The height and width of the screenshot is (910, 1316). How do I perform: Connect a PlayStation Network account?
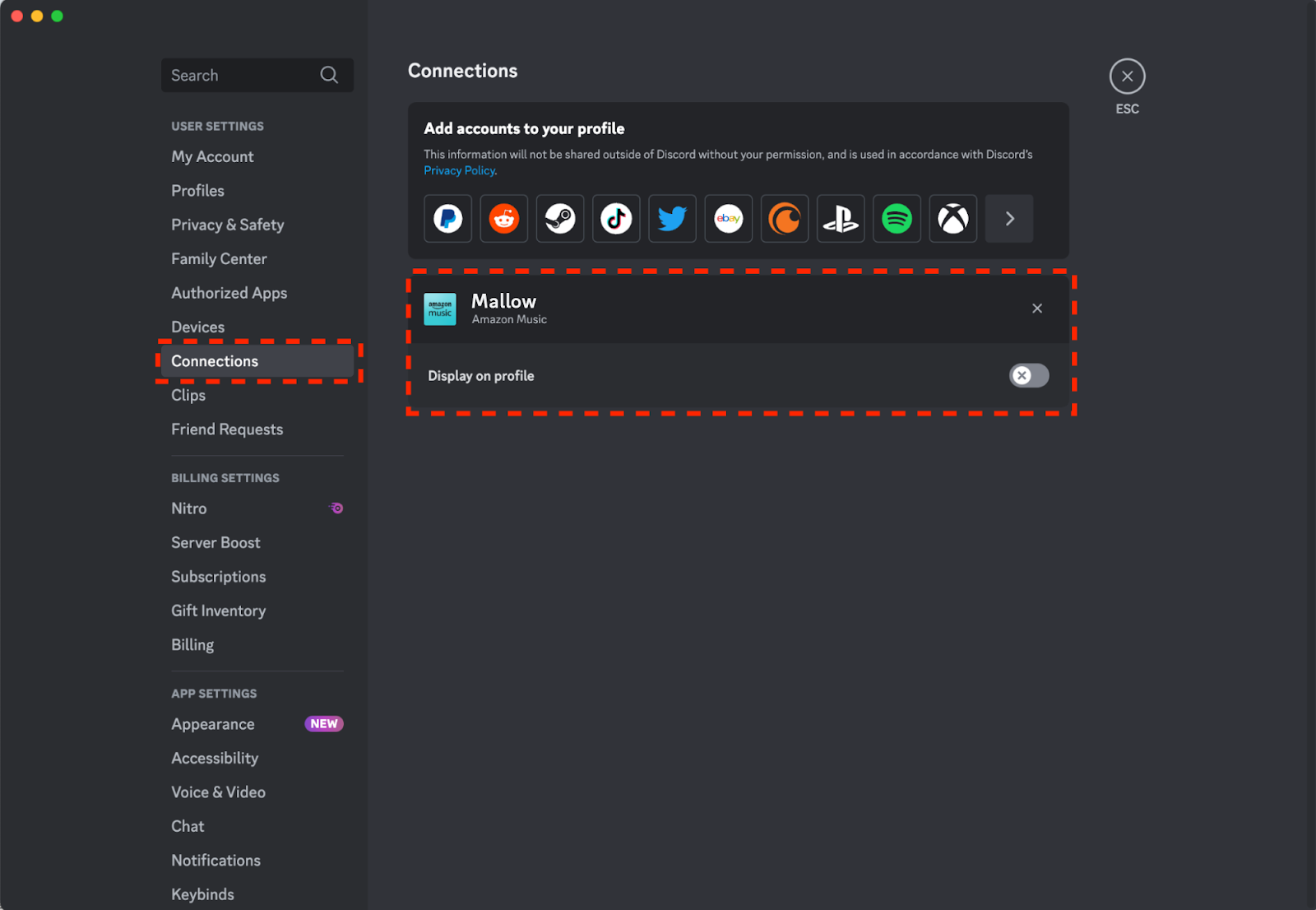click(x=841, y=219)
